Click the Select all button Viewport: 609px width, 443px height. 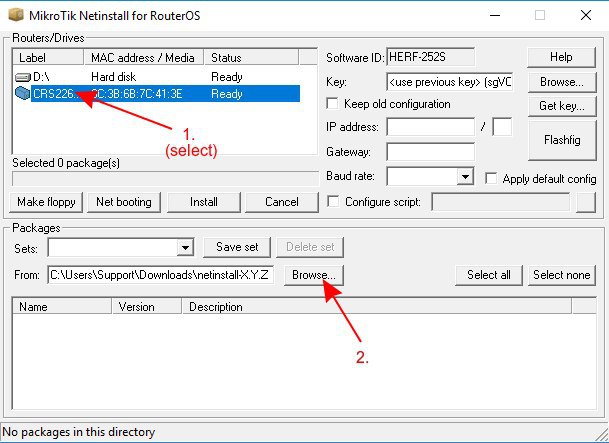[489, 275]
